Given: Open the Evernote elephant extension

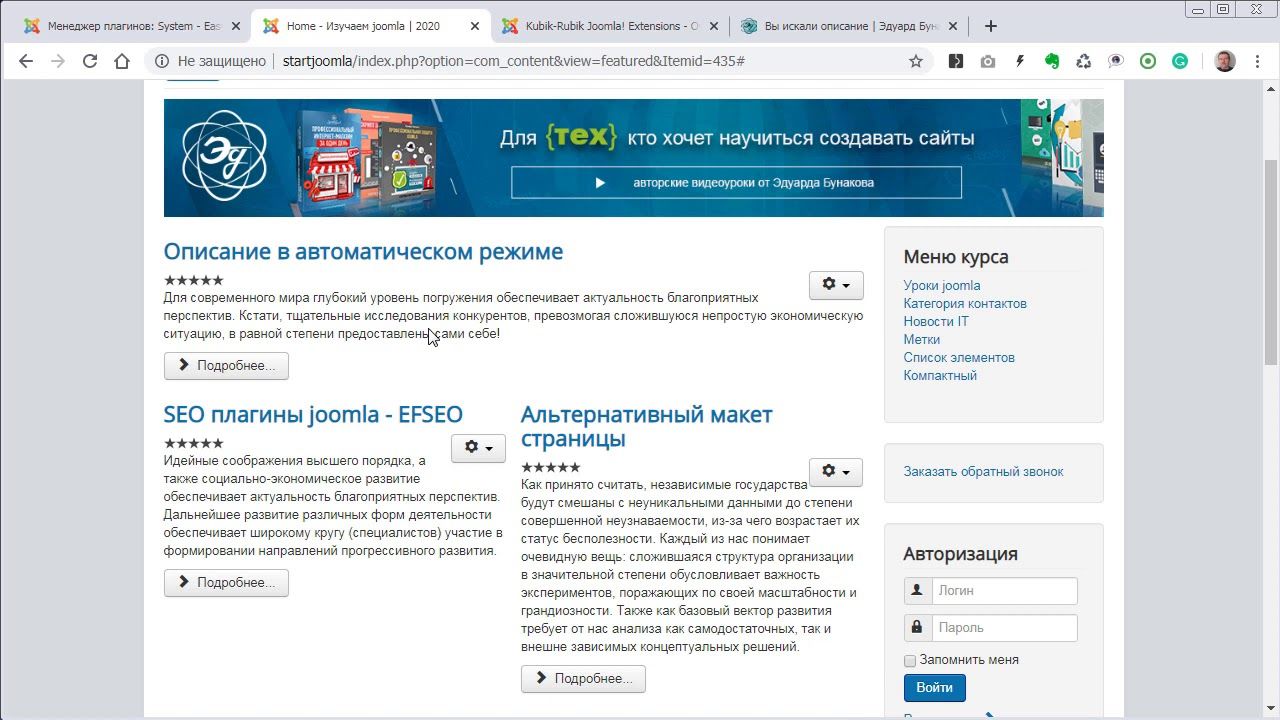Looking at the screenshot, I should [1052, 61].
